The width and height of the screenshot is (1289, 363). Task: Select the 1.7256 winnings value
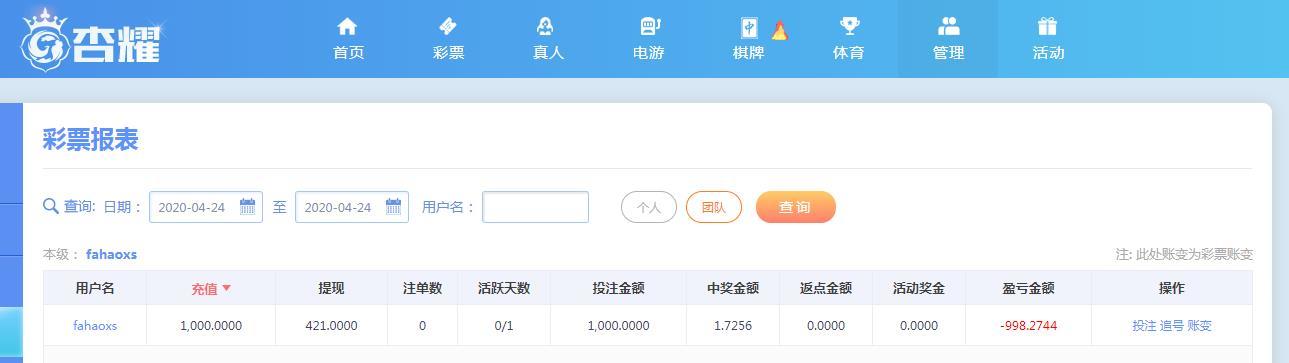733,325
